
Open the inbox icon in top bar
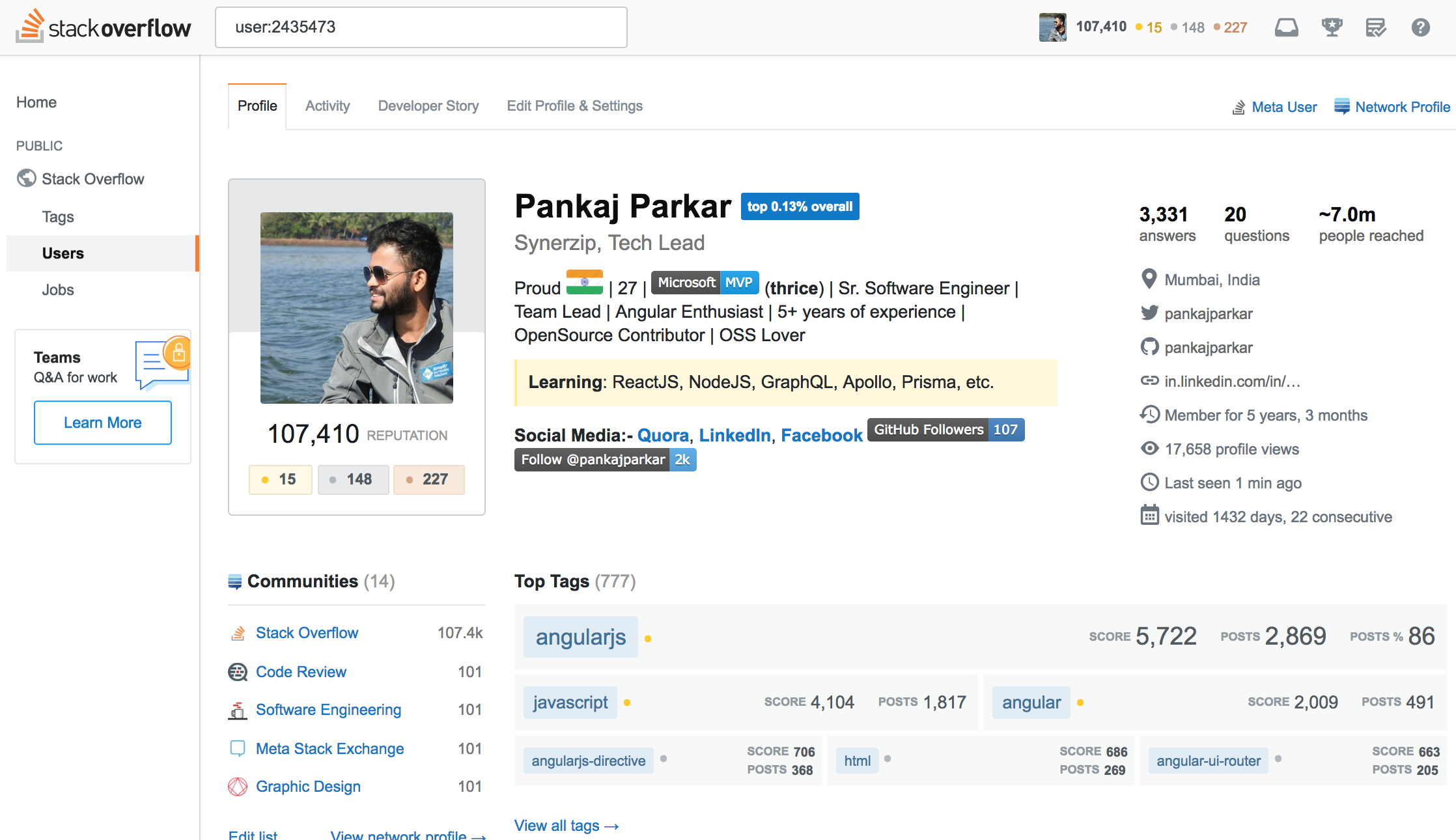pyautogui.click(x=1286, y=27)
